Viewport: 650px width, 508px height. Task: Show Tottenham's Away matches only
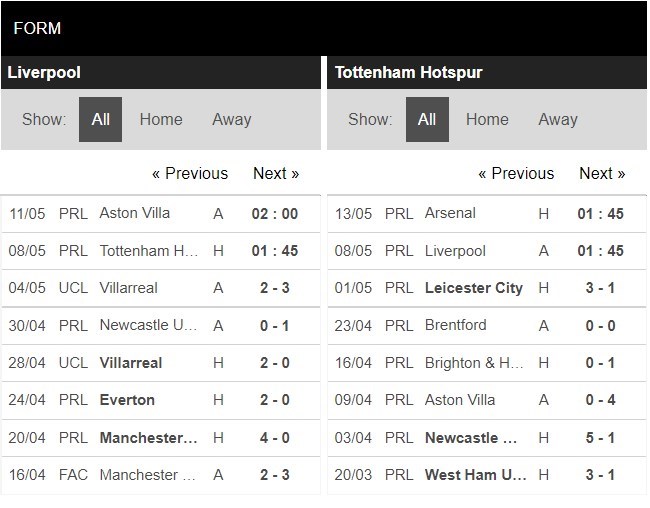(x=558, y=119)
